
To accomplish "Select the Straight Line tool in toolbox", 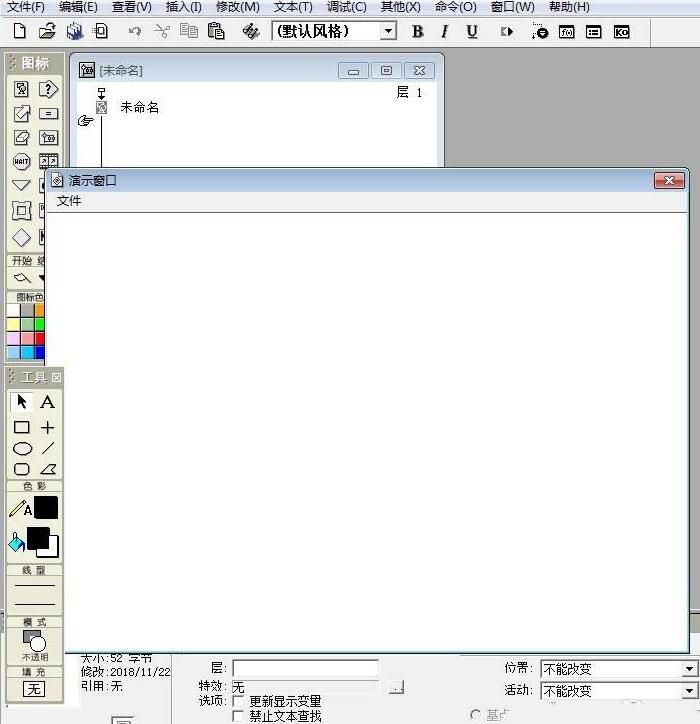I will 47,427.
